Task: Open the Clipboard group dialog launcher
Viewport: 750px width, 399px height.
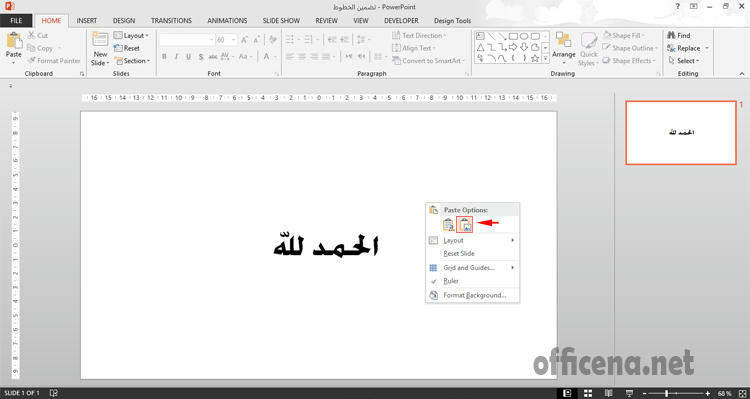Action: coord(82,74)
